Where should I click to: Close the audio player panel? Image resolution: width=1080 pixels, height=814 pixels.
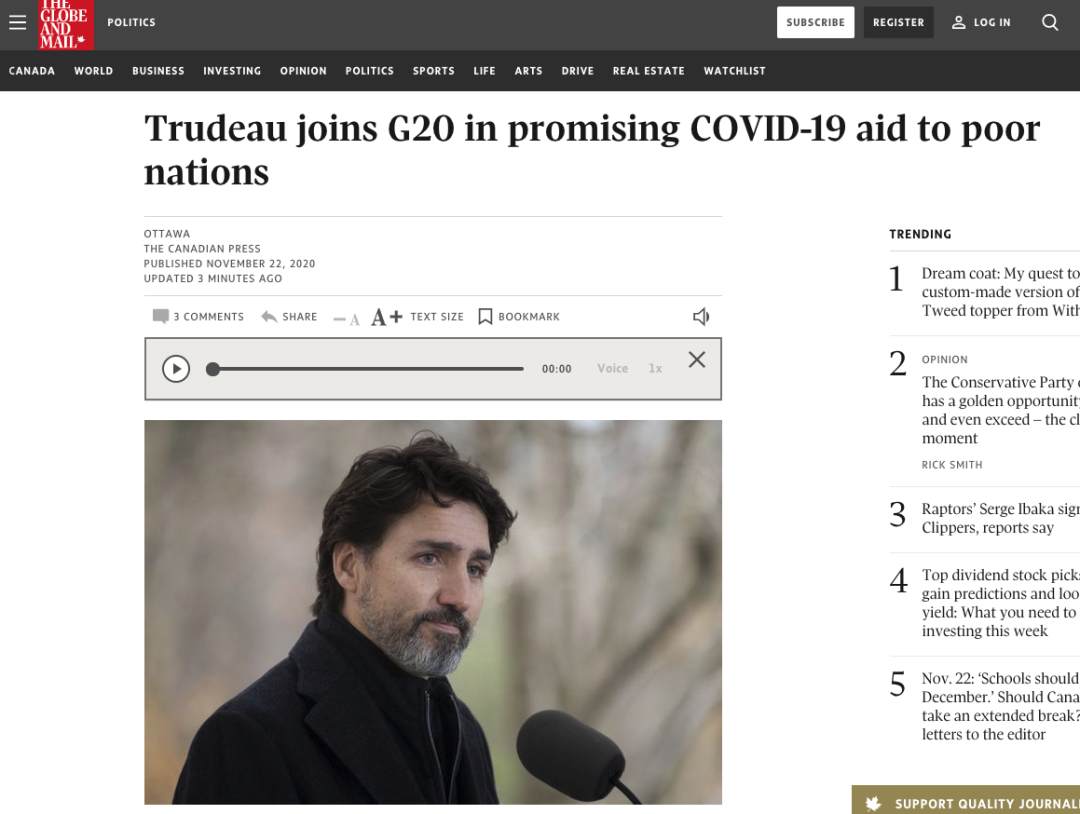[x=697, y=359]
